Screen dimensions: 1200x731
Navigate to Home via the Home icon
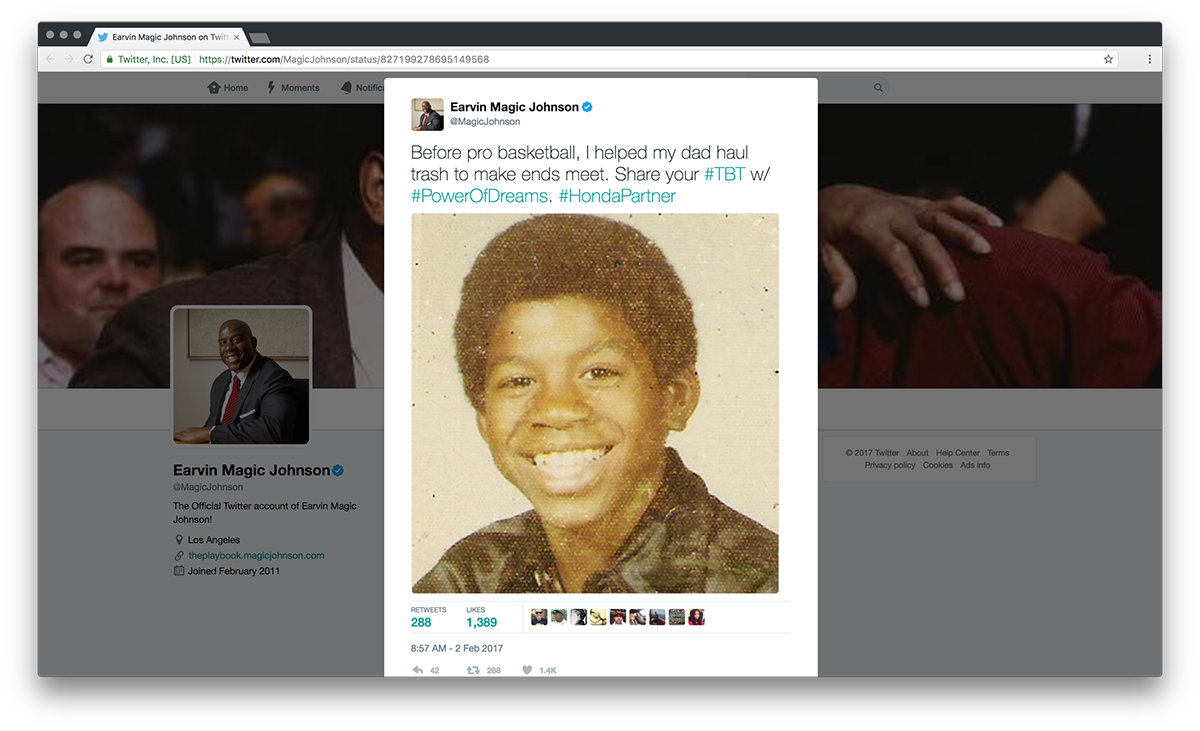[x=213, y=88]
